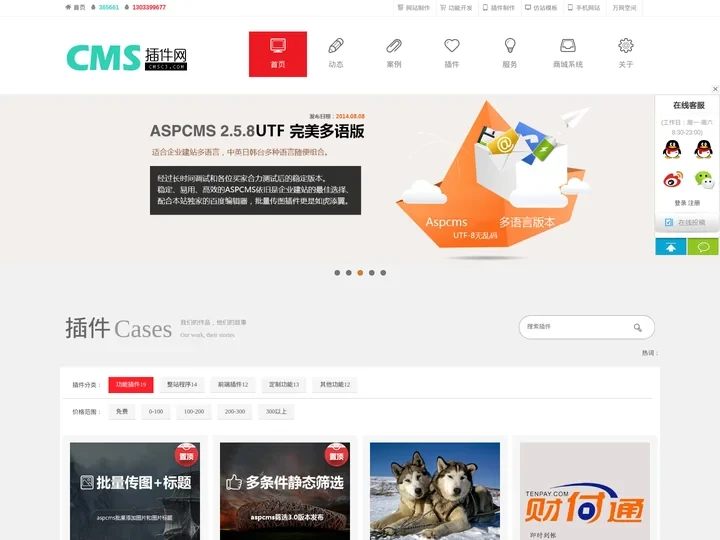Click the 在线投稿 button in side panel

687,223
